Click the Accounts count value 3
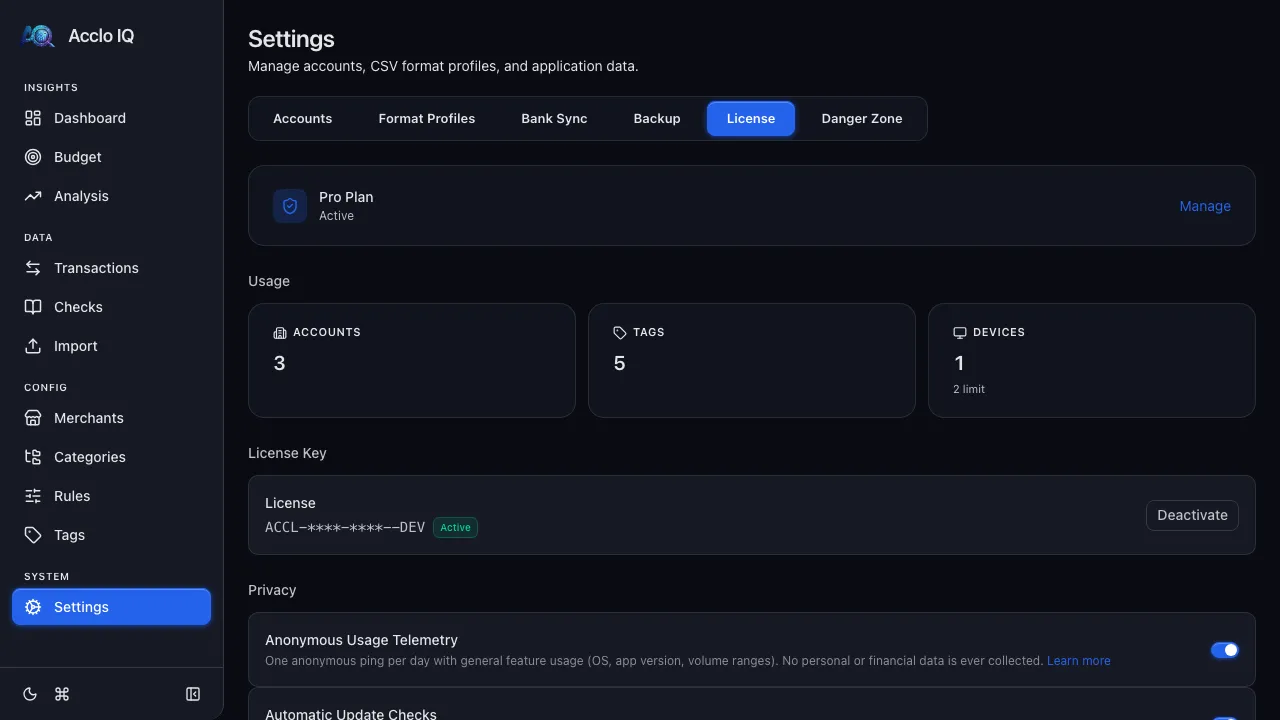 [x=279, y=363]
